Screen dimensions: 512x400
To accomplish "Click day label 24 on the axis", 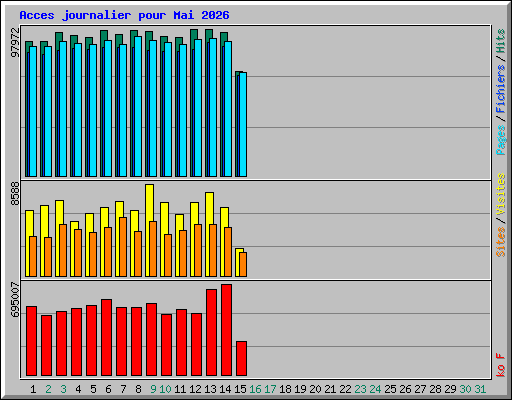I will tap(375, 389).
